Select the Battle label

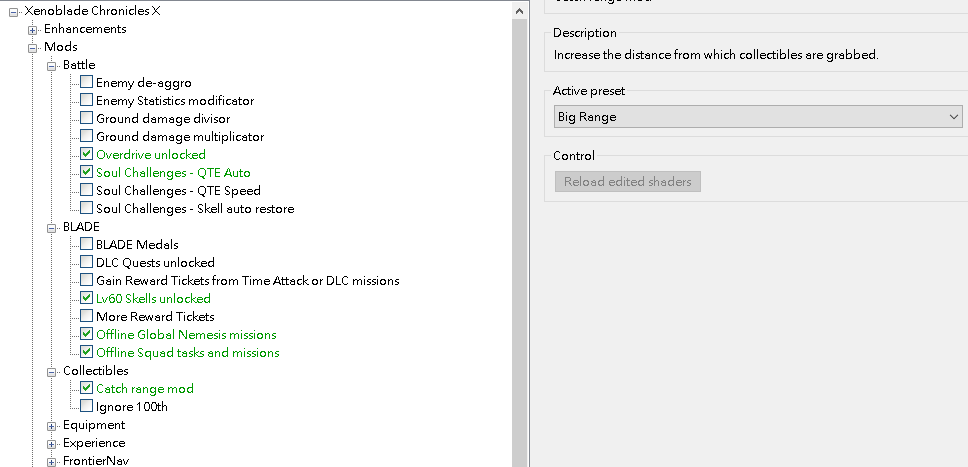pos(79,65)
